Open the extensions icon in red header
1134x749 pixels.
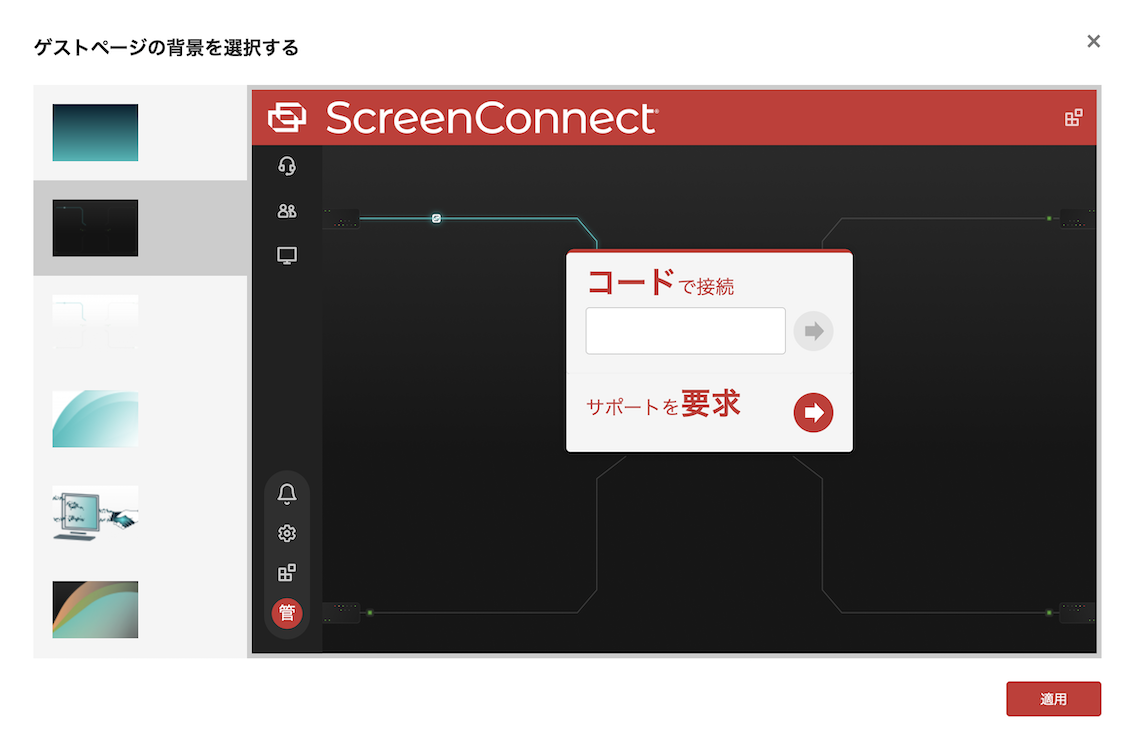coord(1073,117)
